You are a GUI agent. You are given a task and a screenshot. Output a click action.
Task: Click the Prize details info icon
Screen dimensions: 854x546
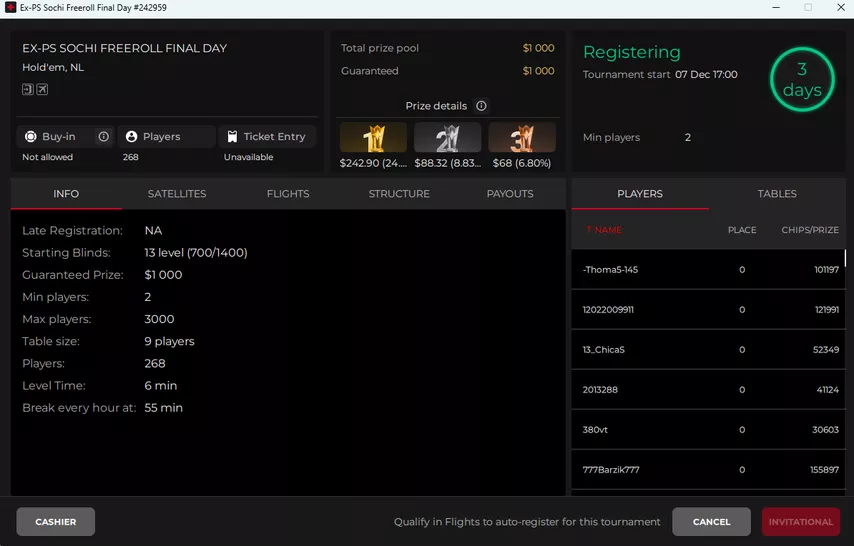click(481, 106)
